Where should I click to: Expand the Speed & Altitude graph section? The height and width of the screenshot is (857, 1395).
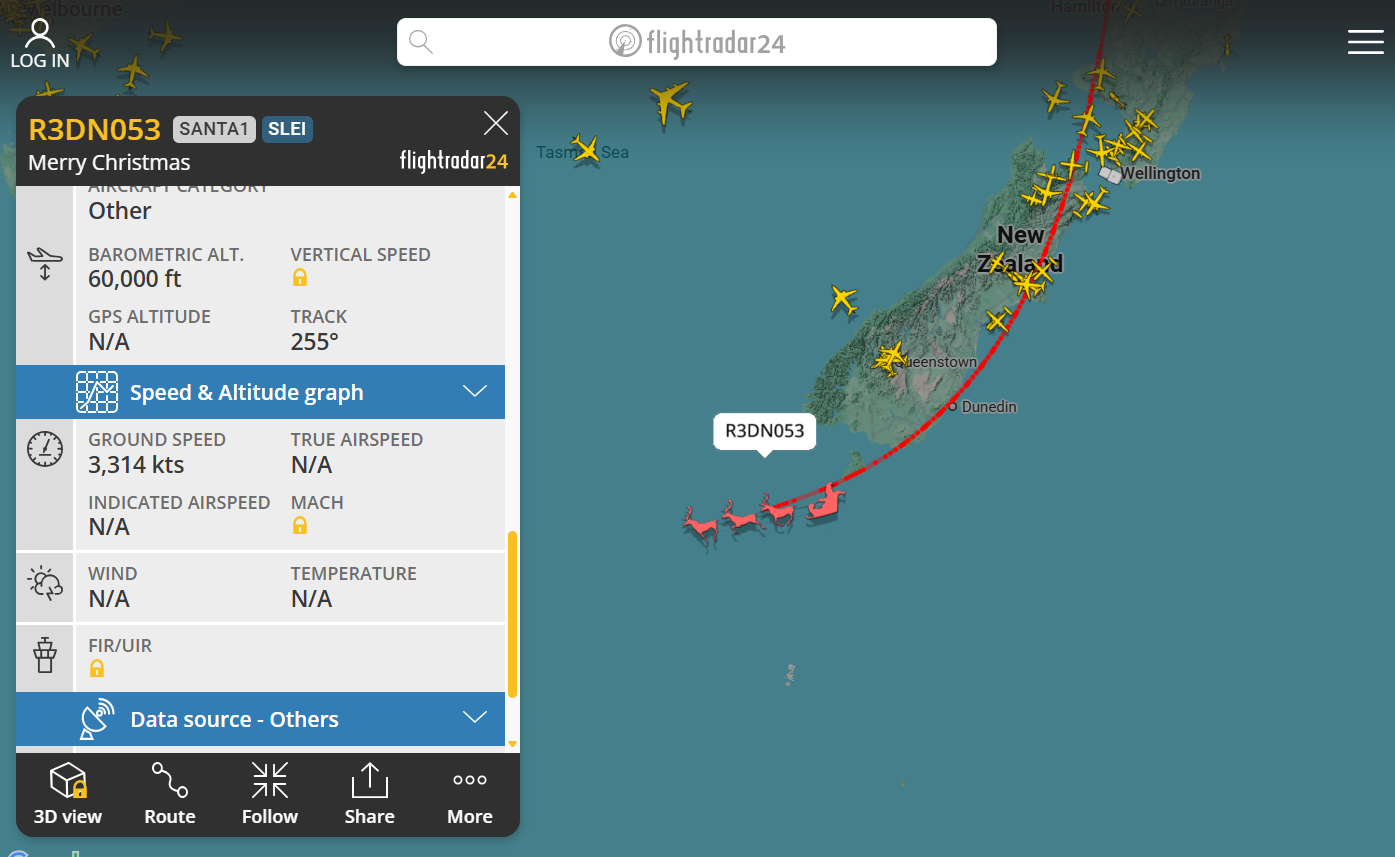point(260,392)
